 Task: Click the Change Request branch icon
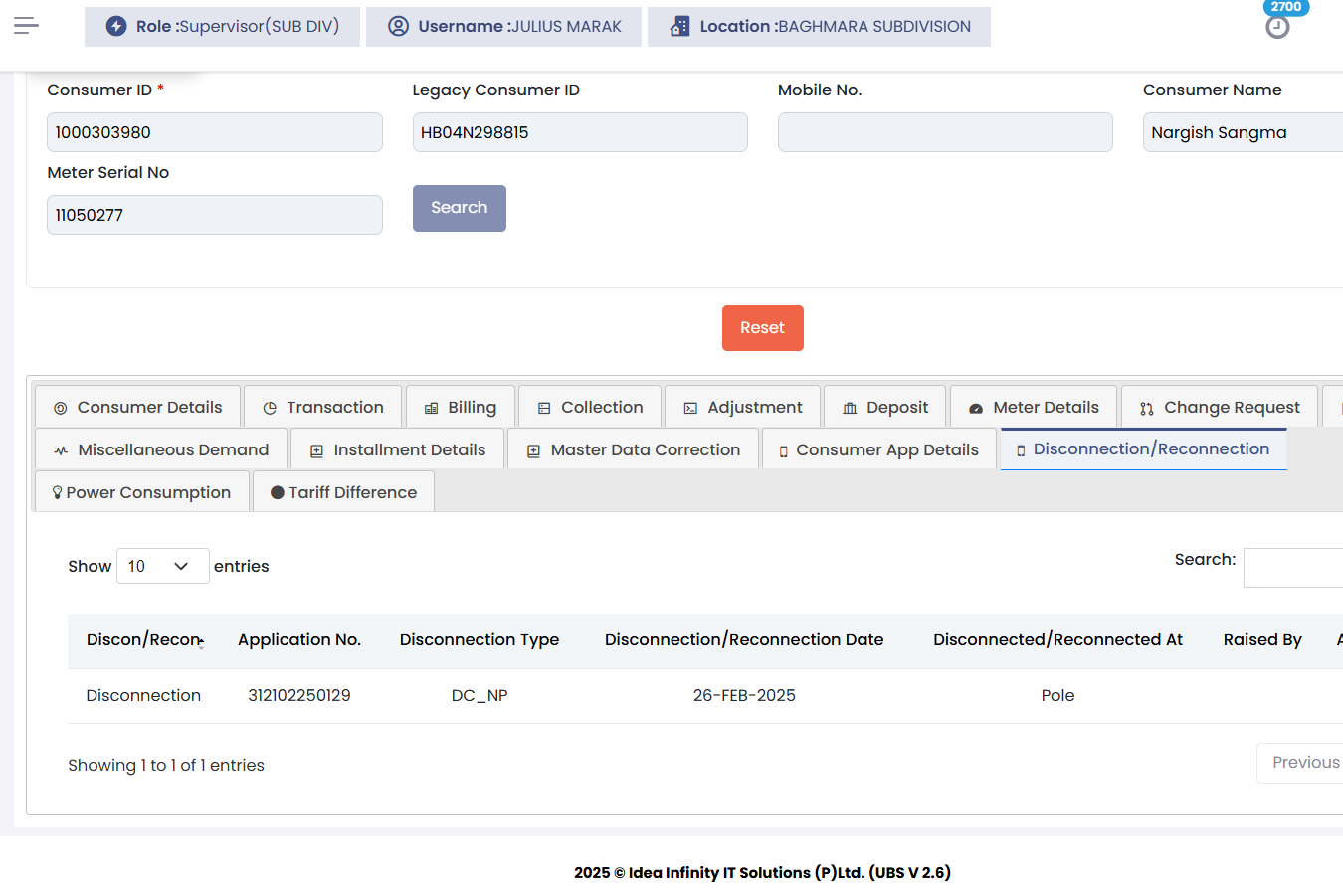pos(1147,408)
